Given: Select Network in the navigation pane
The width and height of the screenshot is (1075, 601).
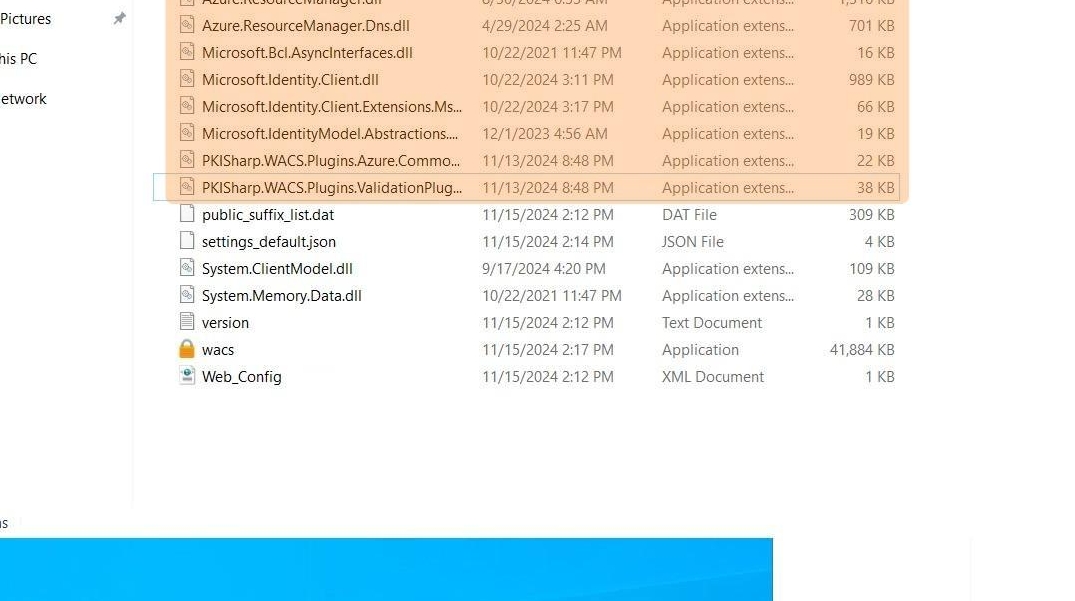Looking at the screenshot, I should click(23, 99).
